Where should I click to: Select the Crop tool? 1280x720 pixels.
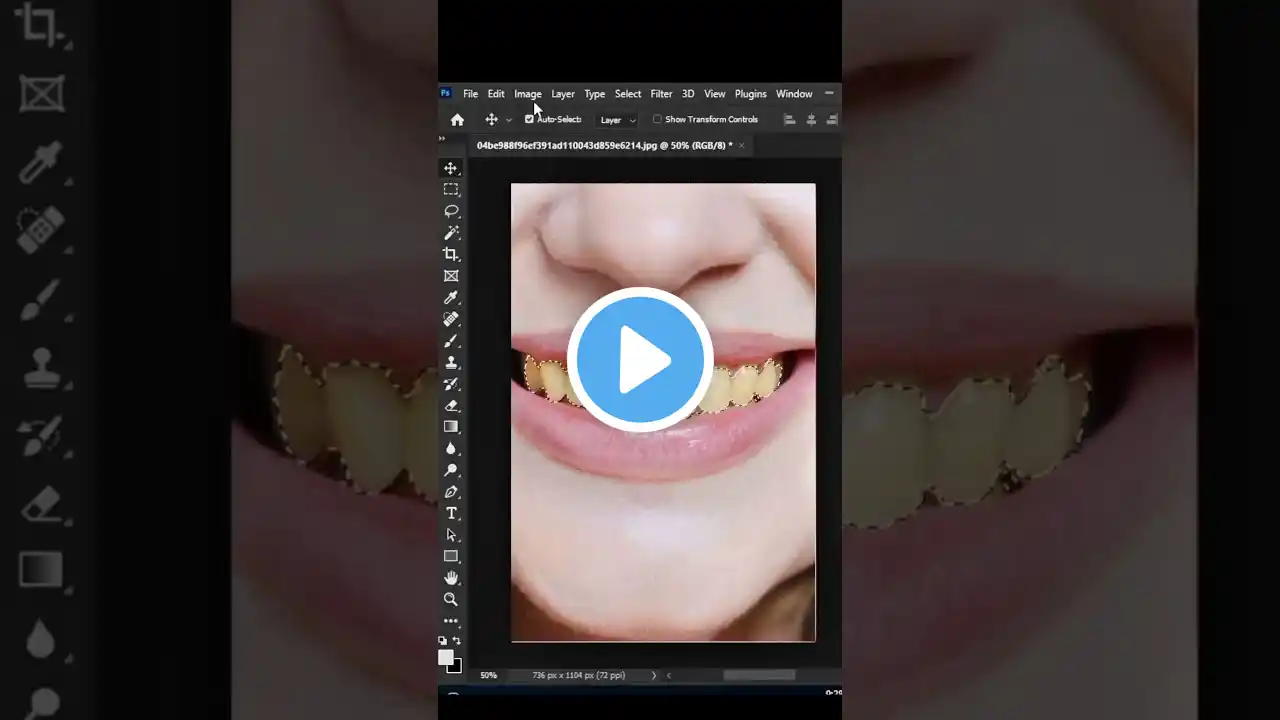click(451, 253)
